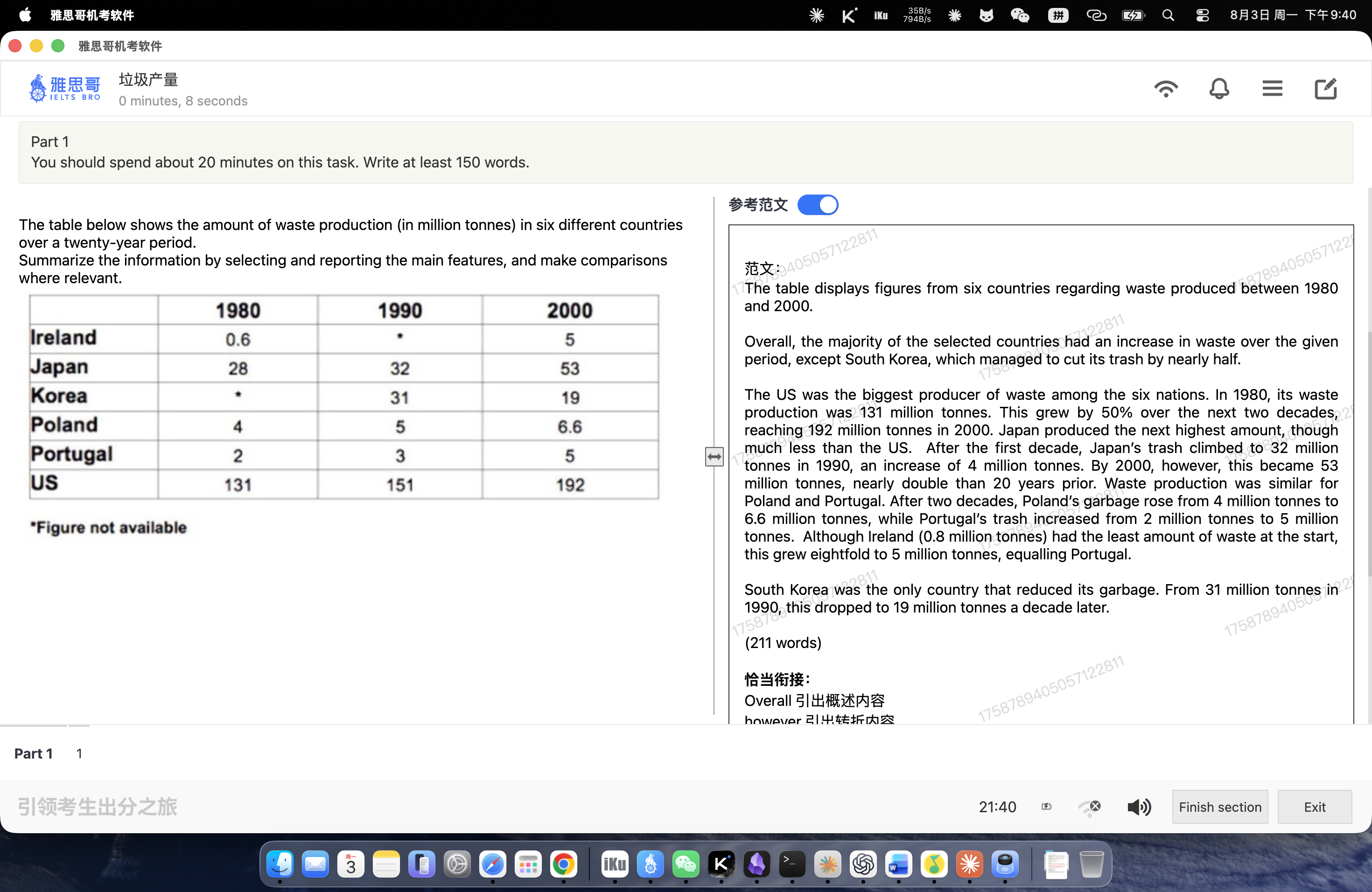Open the hamburger menu icon
The height and width of the screenshot is (892, 1372).
(1272, 89)
